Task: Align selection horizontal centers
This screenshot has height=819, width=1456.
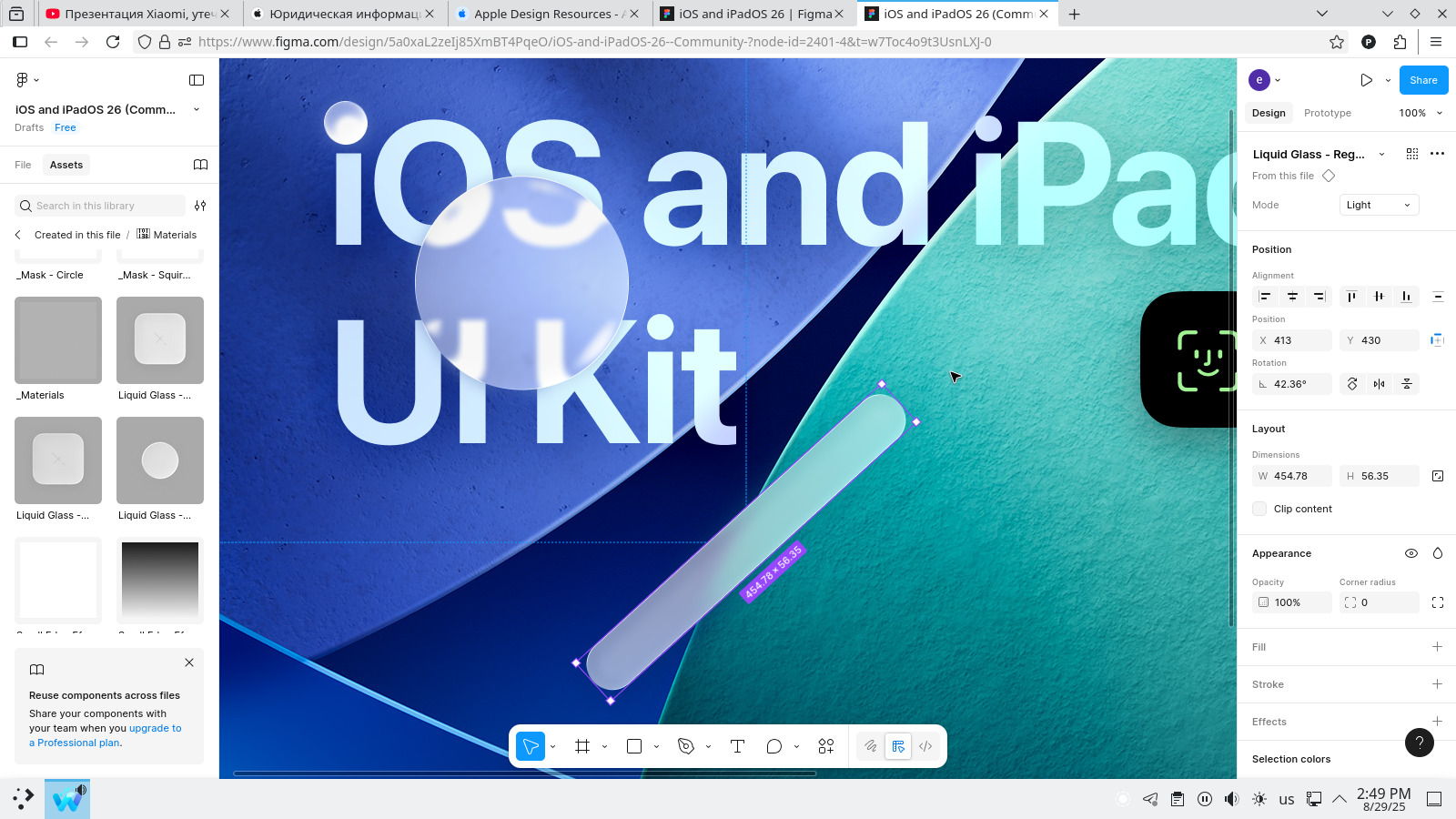Action: click(1292, 297)
